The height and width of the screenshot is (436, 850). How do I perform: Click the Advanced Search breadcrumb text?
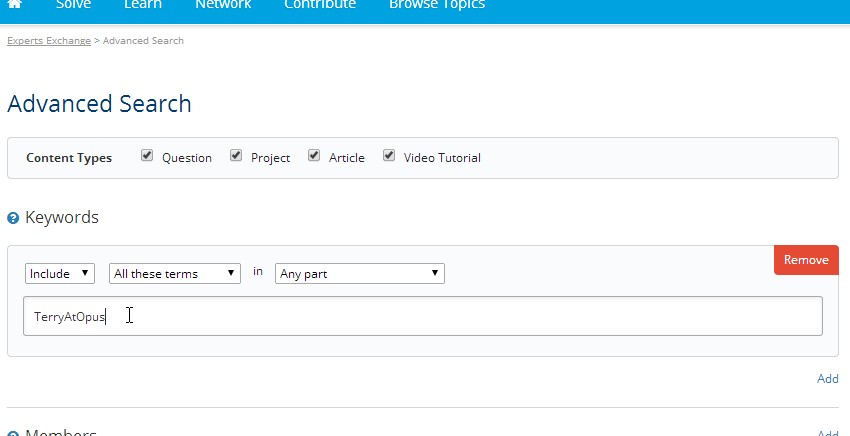pos(143,41)
